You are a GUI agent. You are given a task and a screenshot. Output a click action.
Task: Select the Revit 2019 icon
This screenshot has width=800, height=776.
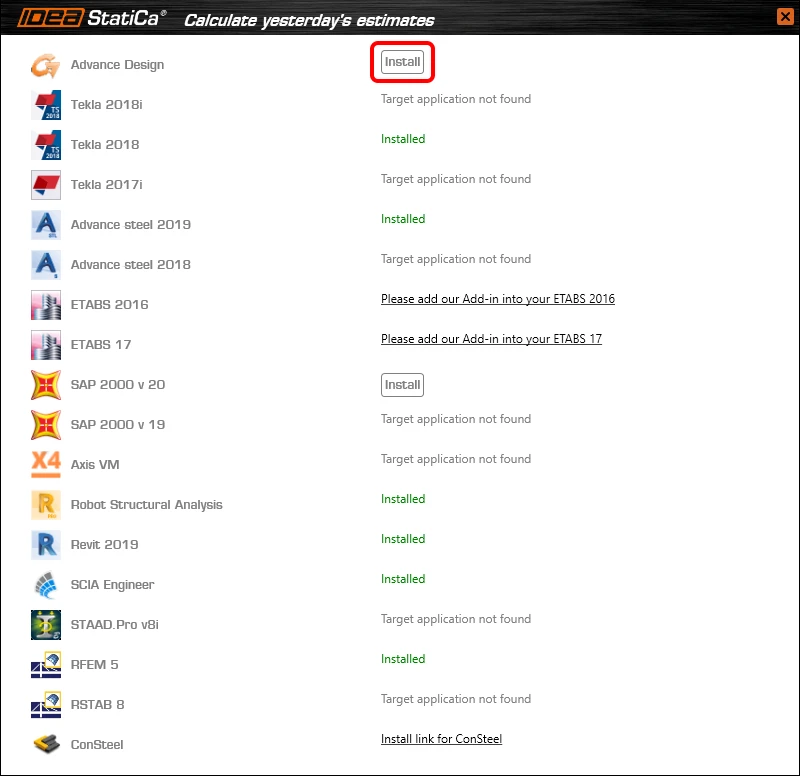click(45, 545)
